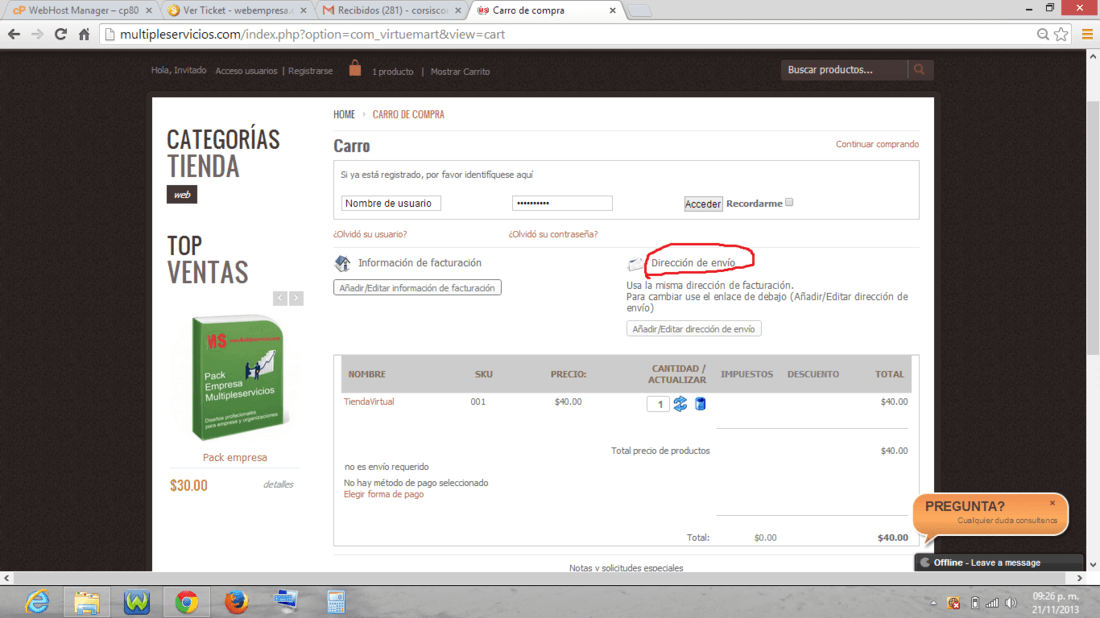Close the PREGUNTA chat bubble
The width and height of the screenshot is (1100, 618).
pos(1052,503)
